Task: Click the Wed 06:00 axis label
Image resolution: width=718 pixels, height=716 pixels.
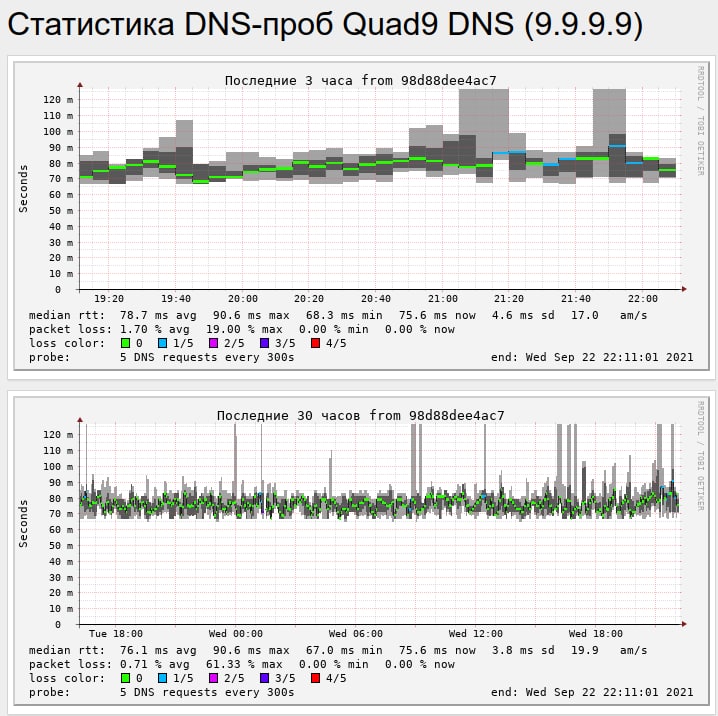Action: pyautogui.click(x=356, y=634)
